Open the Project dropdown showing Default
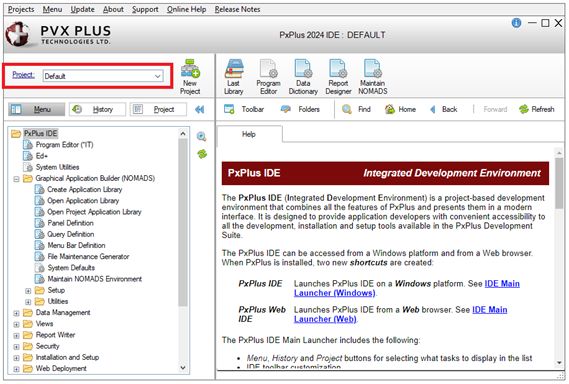The image size is (569, 384). (103, 76)
